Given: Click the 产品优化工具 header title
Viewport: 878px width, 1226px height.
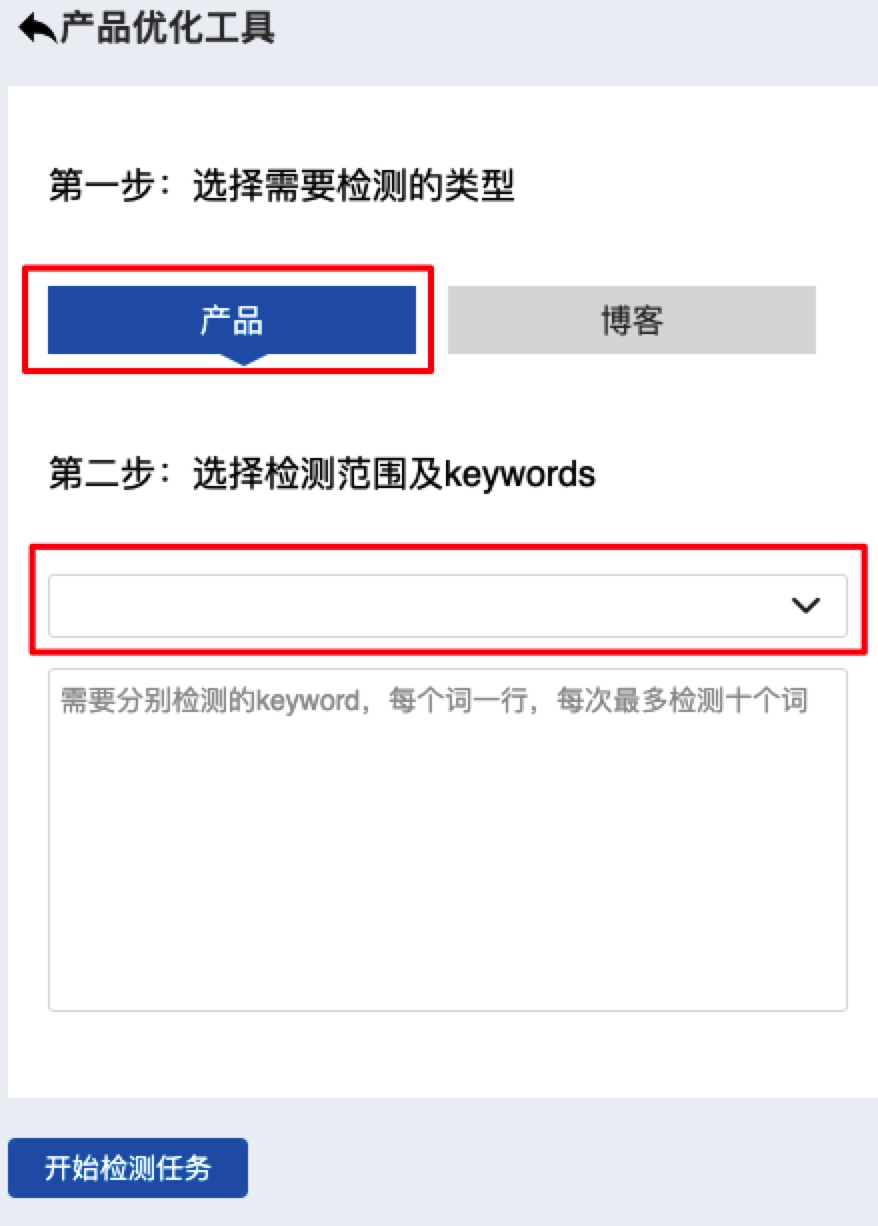Looking at the screenshot, I should [167, 29].
